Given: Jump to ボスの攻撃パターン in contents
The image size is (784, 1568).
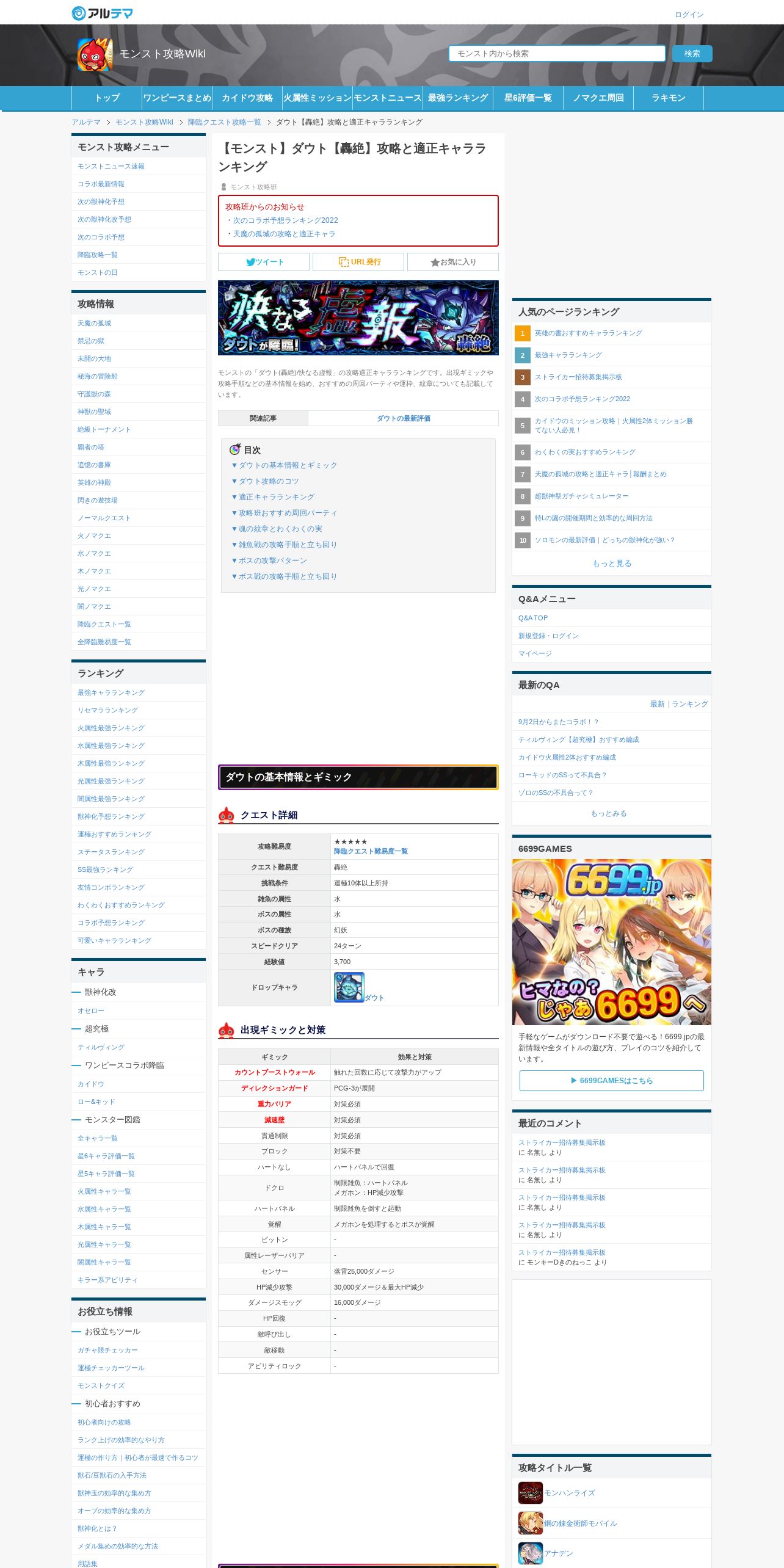Looking at the screenshot, I should (269, 561).
